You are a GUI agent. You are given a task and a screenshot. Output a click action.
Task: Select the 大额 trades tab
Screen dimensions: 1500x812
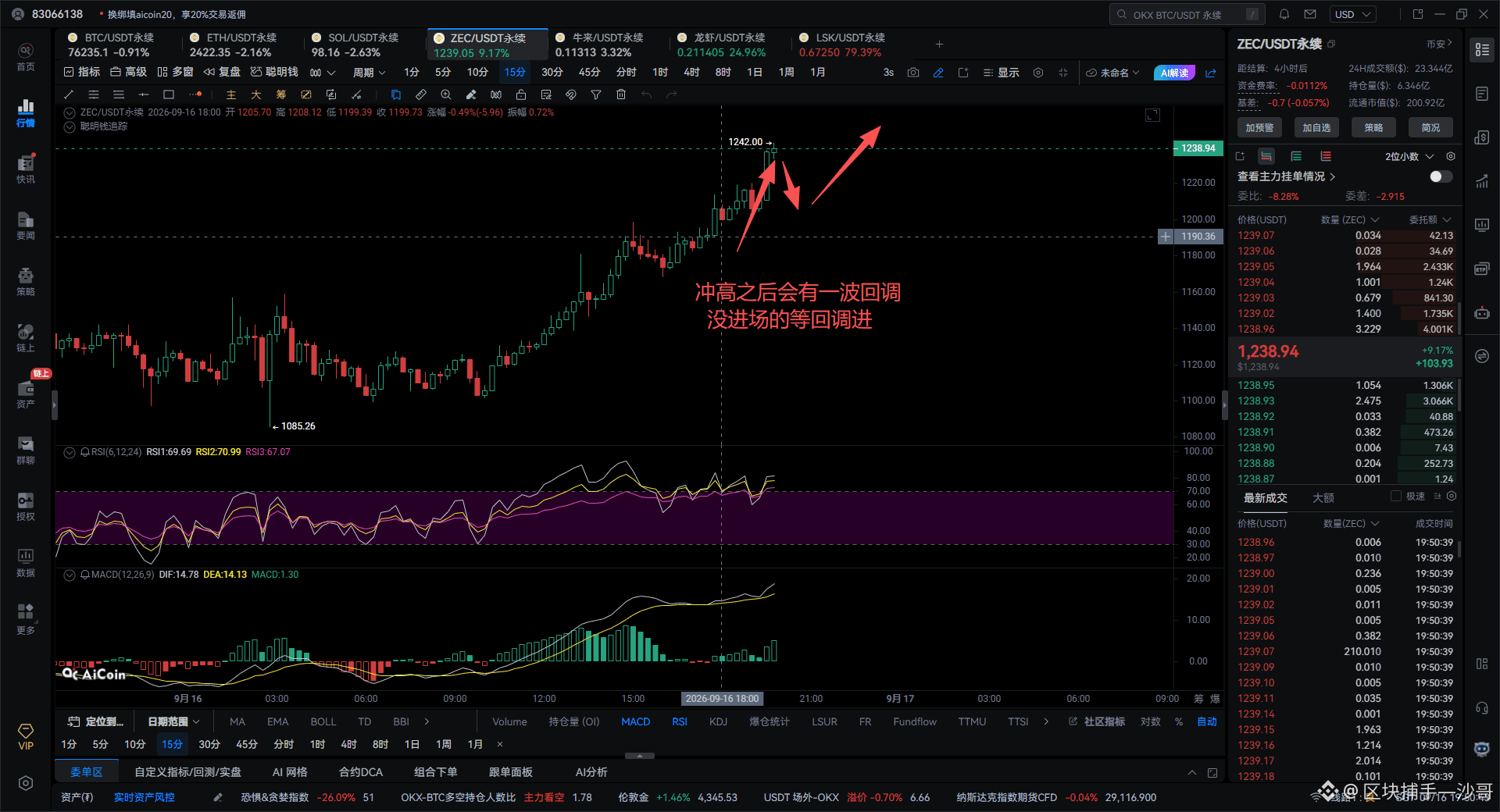click(x=1323, y=497)
